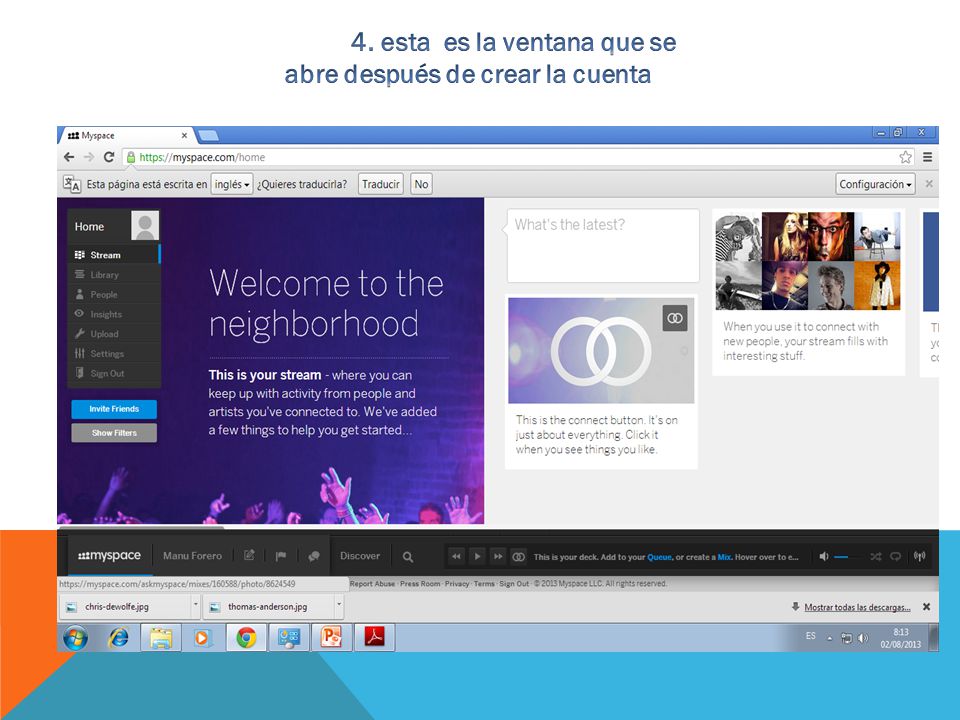Click the system tray network icon
The image size is (960, 720).
point(846,638)
